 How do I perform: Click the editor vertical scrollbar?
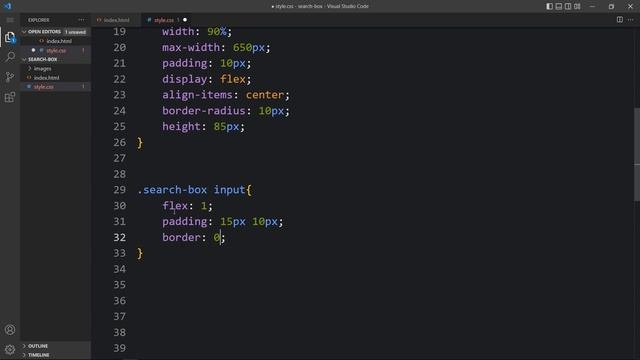[637, 154]
